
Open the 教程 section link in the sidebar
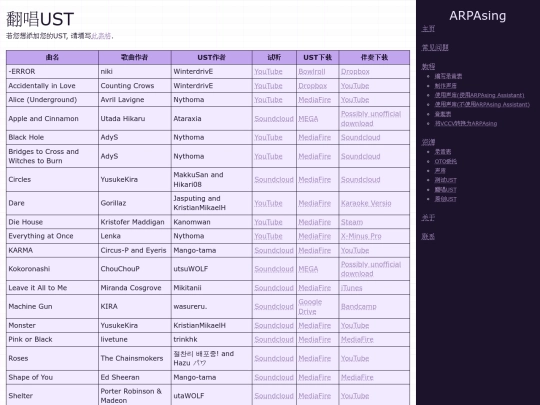428,66
